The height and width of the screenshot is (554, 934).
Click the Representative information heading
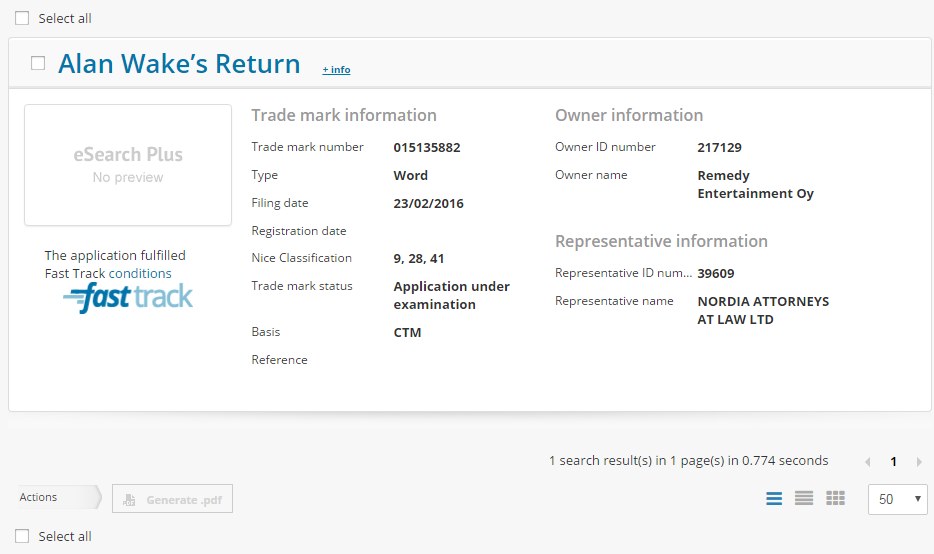click(x=661, y=241)
